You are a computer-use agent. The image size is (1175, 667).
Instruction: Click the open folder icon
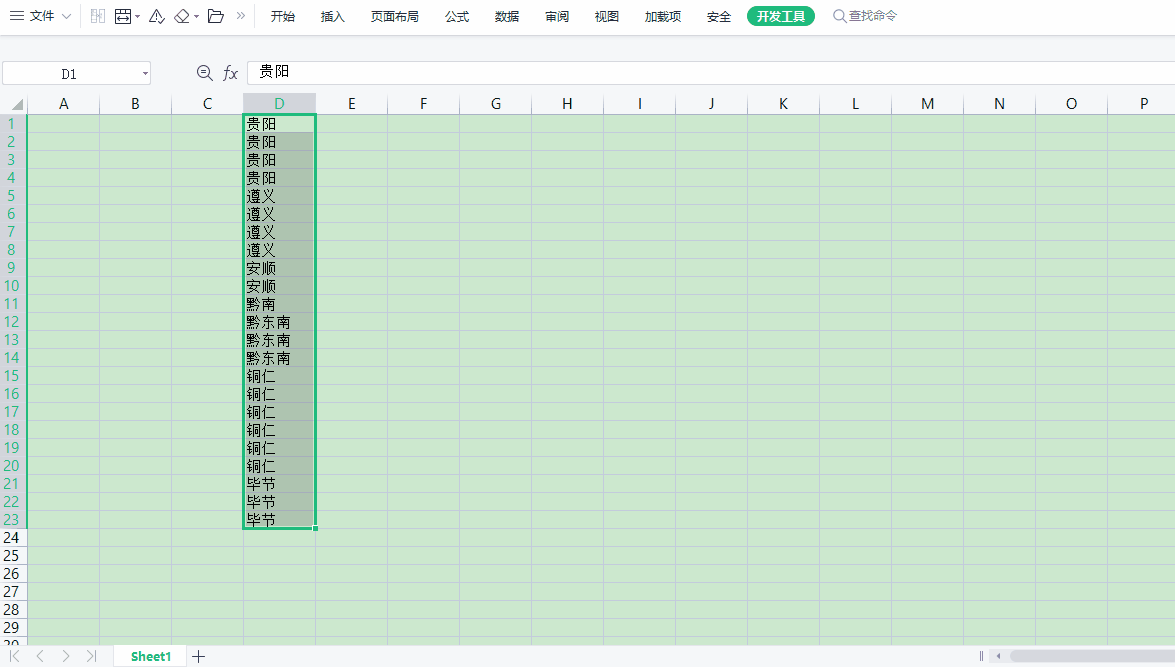tap(216, 16)
